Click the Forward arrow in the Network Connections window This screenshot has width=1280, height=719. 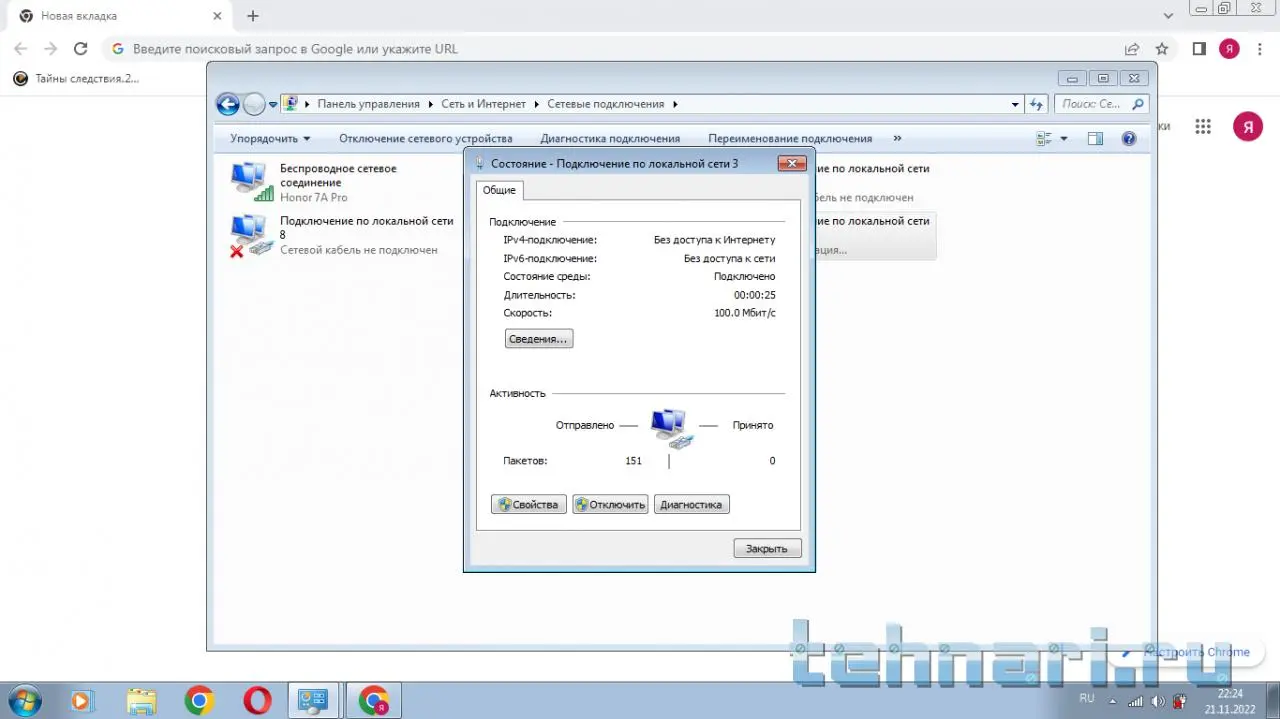coord(254,104)
